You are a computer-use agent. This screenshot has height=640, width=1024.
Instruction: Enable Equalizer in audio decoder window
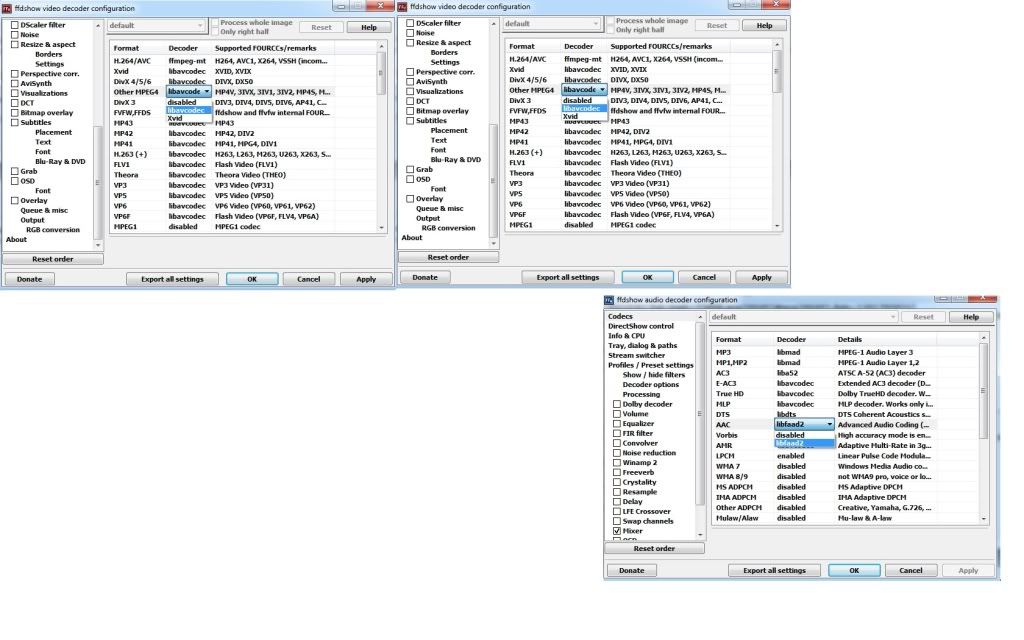[616, 423]
